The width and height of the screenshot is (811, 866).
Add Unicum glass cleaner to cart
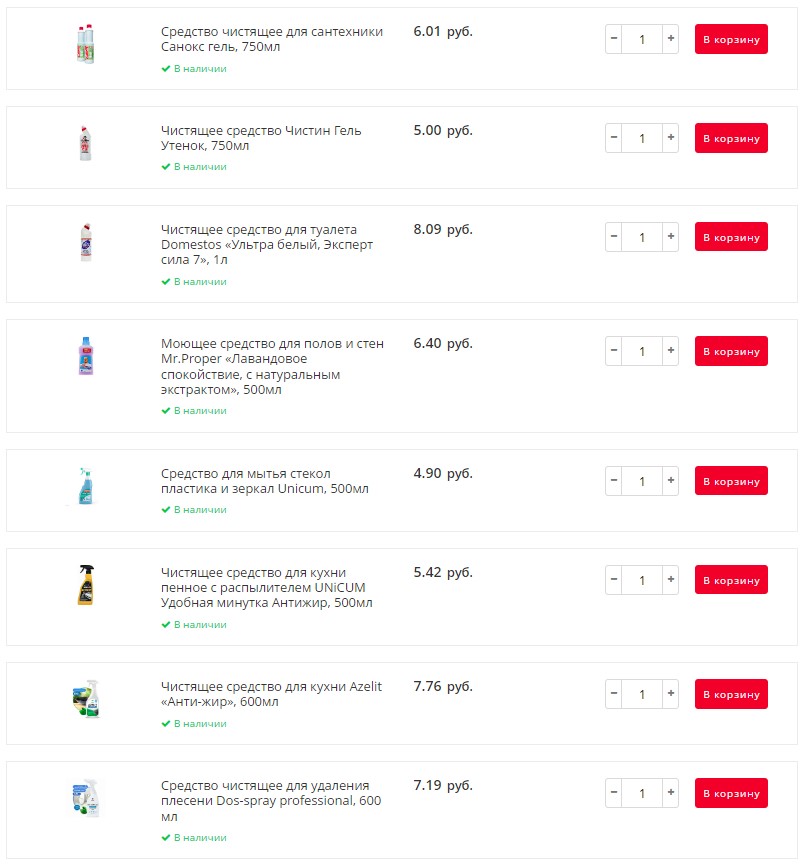click(731, 480)
